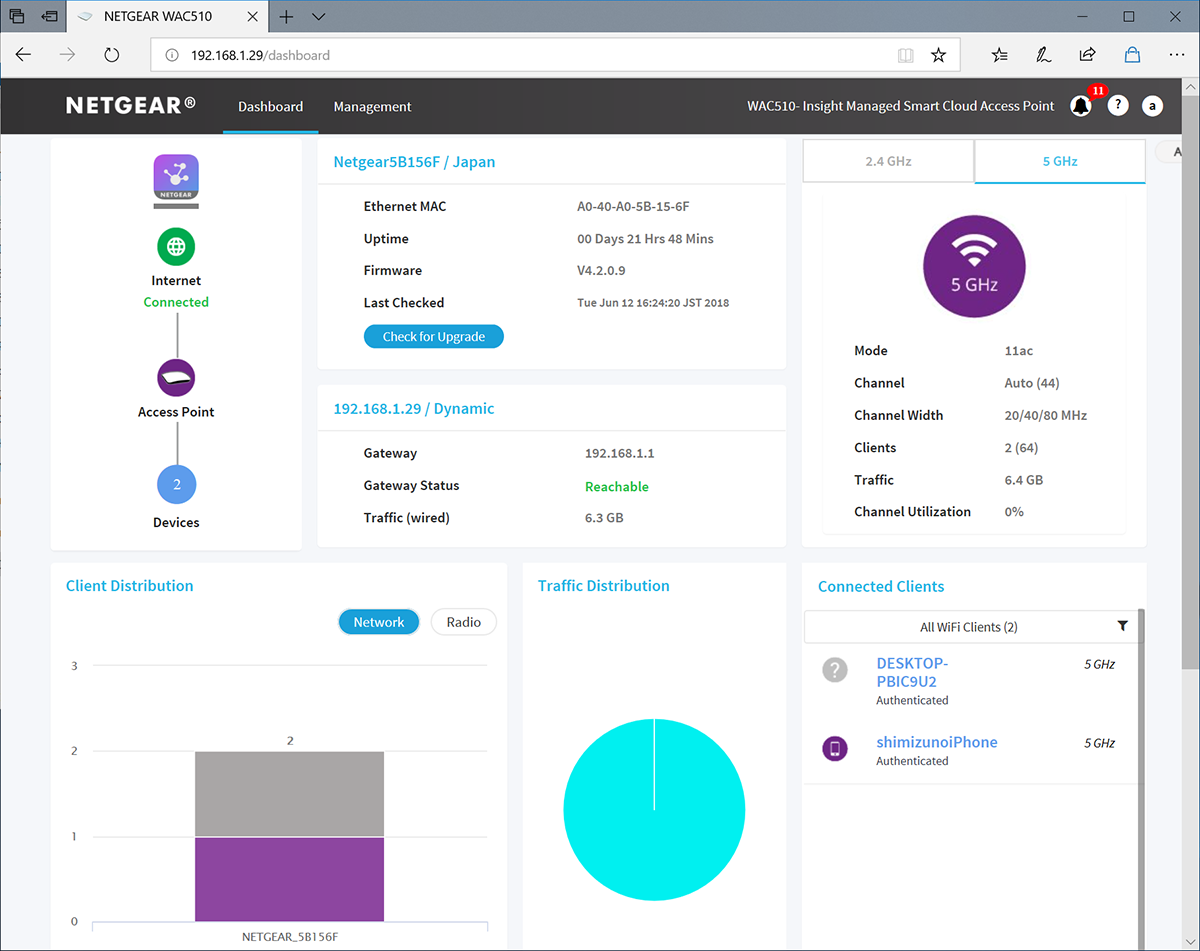Open the browser tab list chevron

click(319, 17)
